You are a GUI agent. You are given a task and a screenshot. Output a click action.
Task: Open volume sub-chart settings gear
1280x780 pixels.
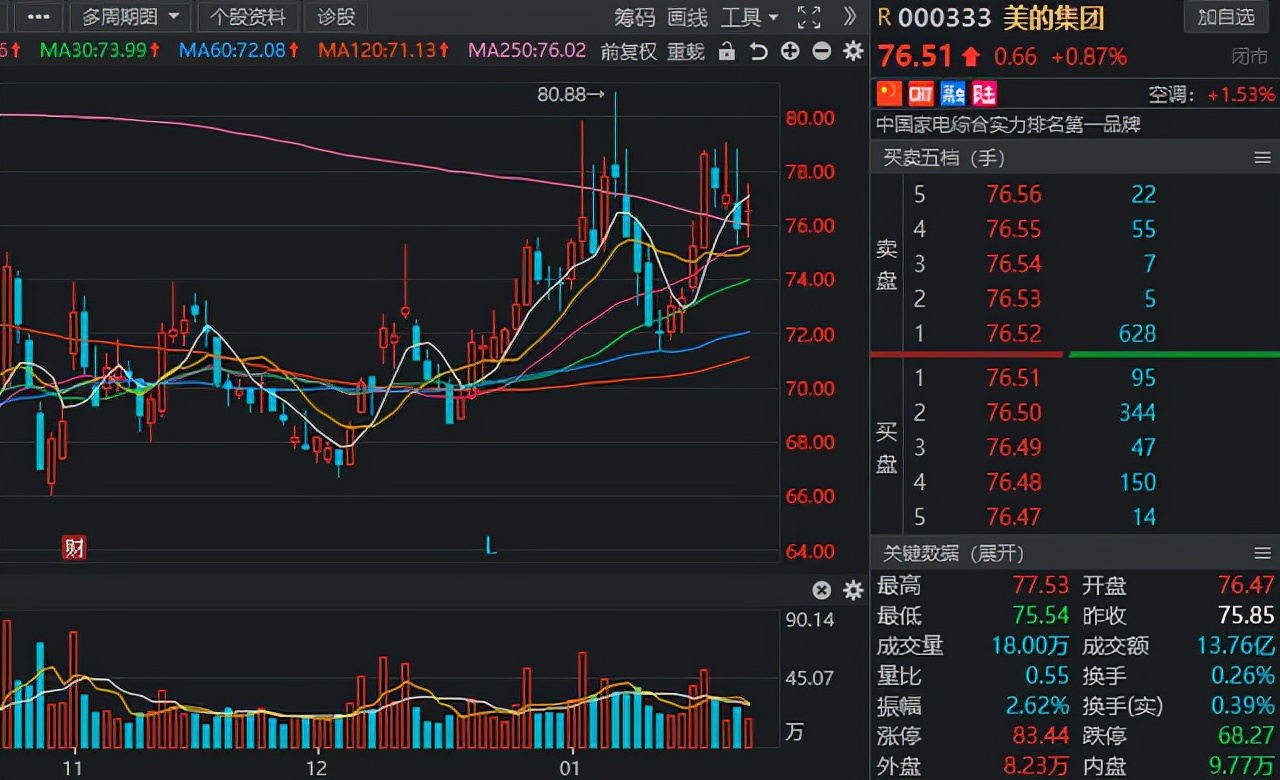853,590
